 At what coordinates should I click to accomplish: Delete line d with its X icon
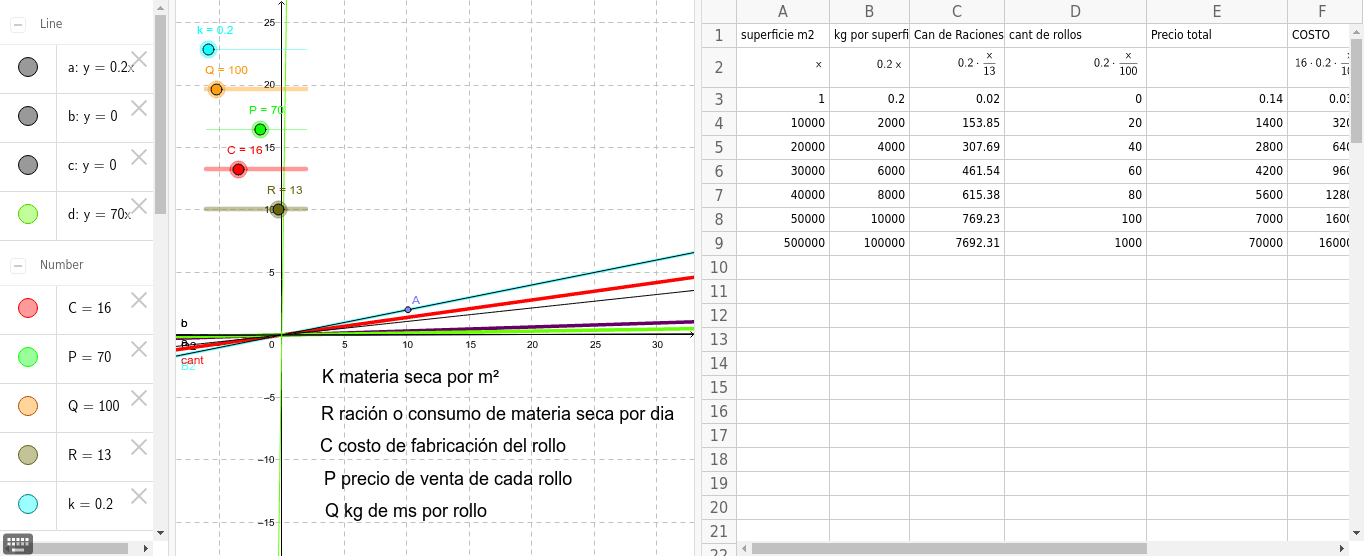click(x=139, y=206)
